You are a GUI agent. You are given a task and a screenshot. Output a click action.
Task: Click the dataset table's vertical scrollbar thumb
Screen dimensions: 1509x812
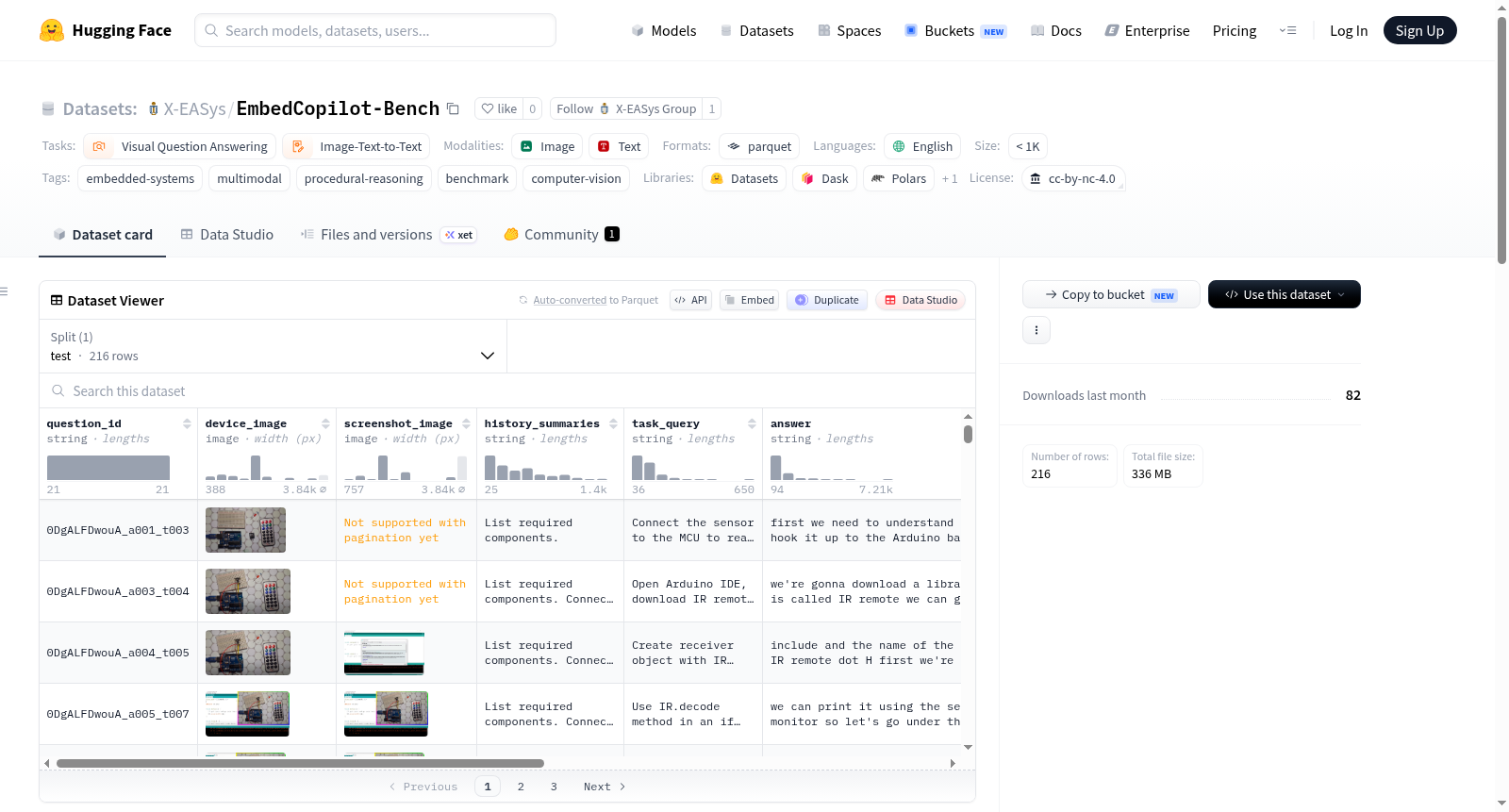[x=968, y=434]
